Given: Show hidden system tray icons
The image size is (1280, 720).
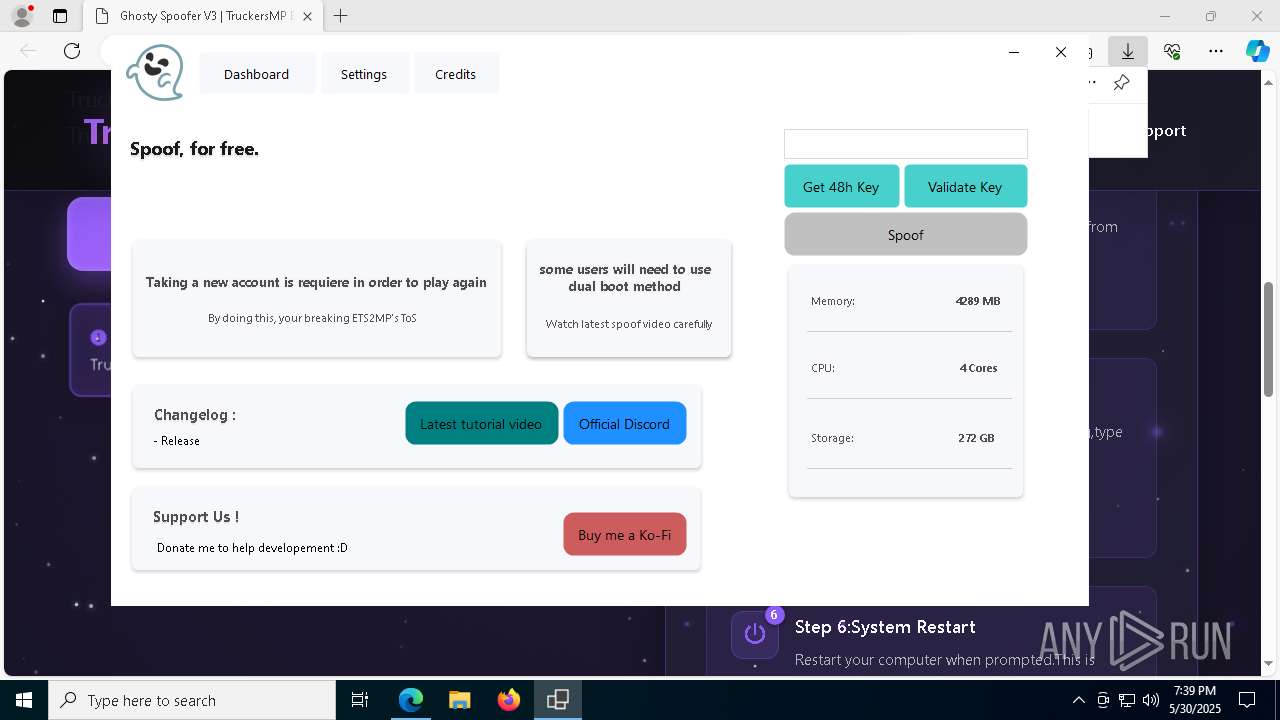Looking at the screenshot, I should tap(1078, 700).
